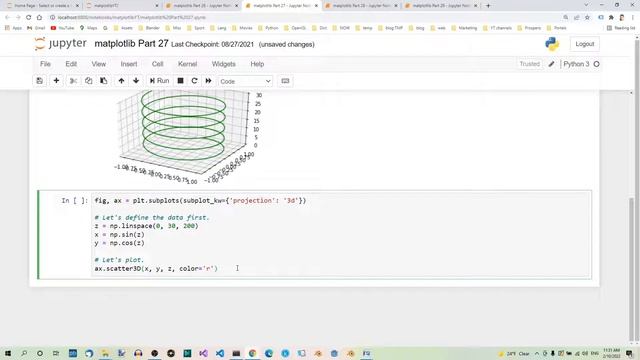640x360 pixels.
Task: Open the Help menu
Action: click(x=257, y=64)
